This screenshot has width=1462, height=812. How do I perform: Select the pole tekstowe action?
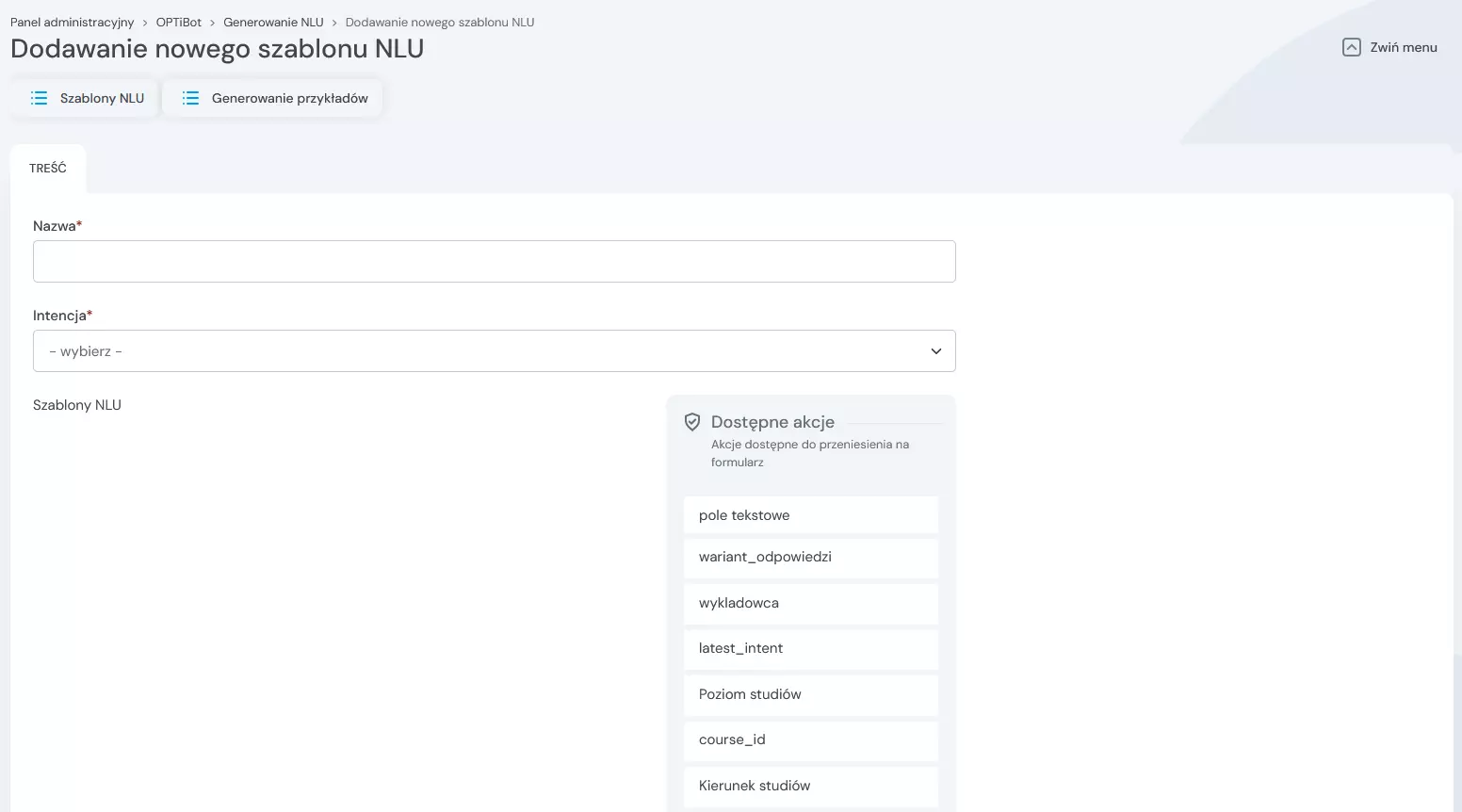point(810,514)
